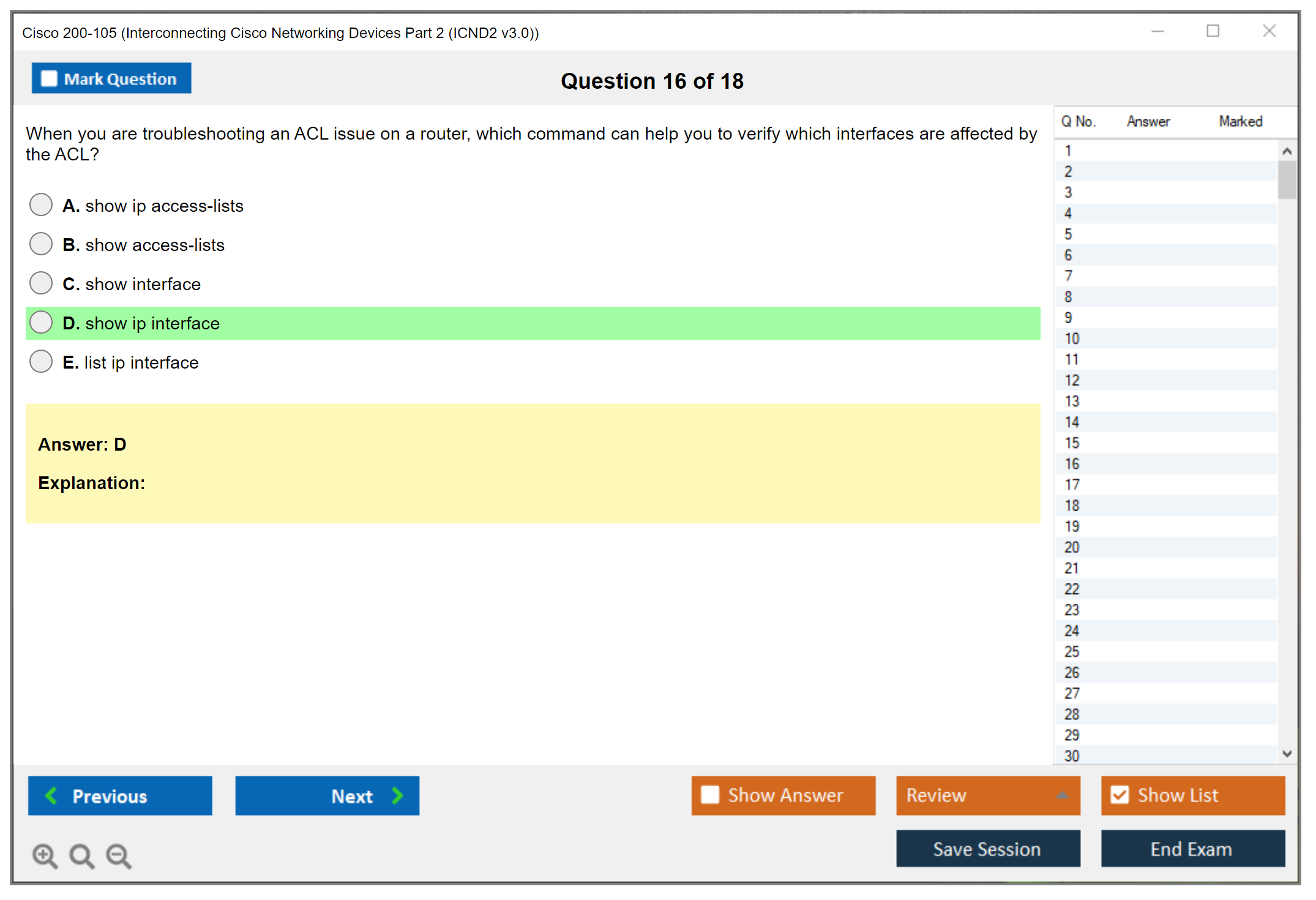Select question 8 in the list
Screen dimensions: 1316x900
tap(1068, 297)
